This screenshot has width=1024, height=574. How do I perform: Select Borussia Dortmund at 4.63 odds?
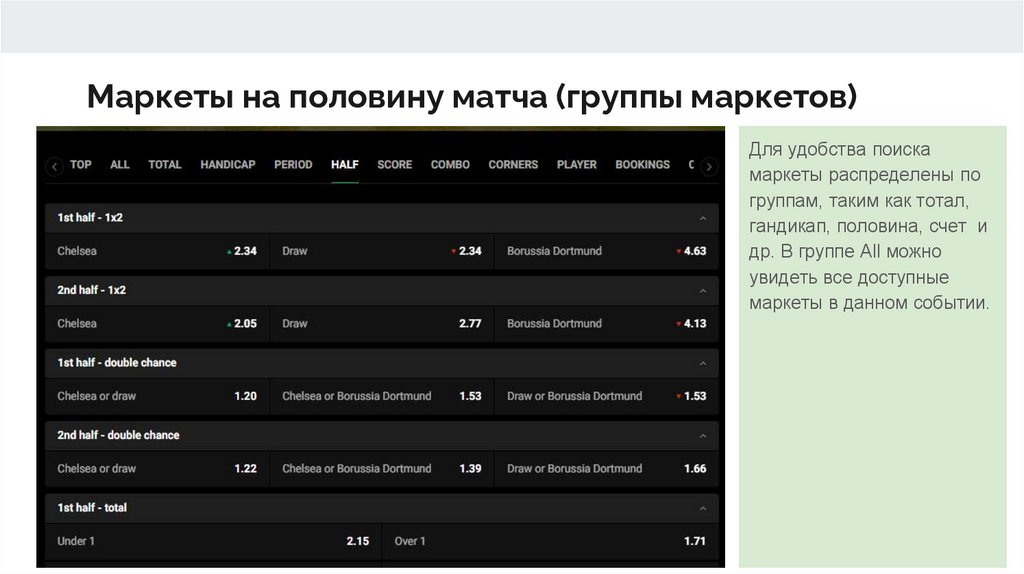(x=607, y=251)
